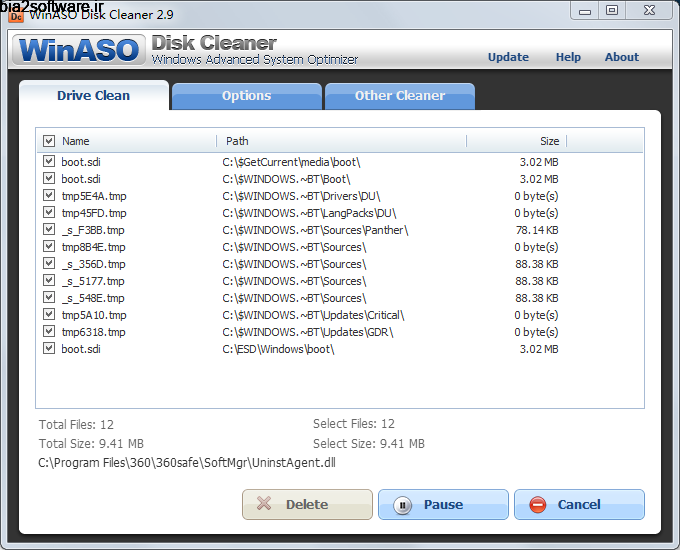Sort by the Name column header
The height and width of the screenshot is (550, 680).
[76, 141]
